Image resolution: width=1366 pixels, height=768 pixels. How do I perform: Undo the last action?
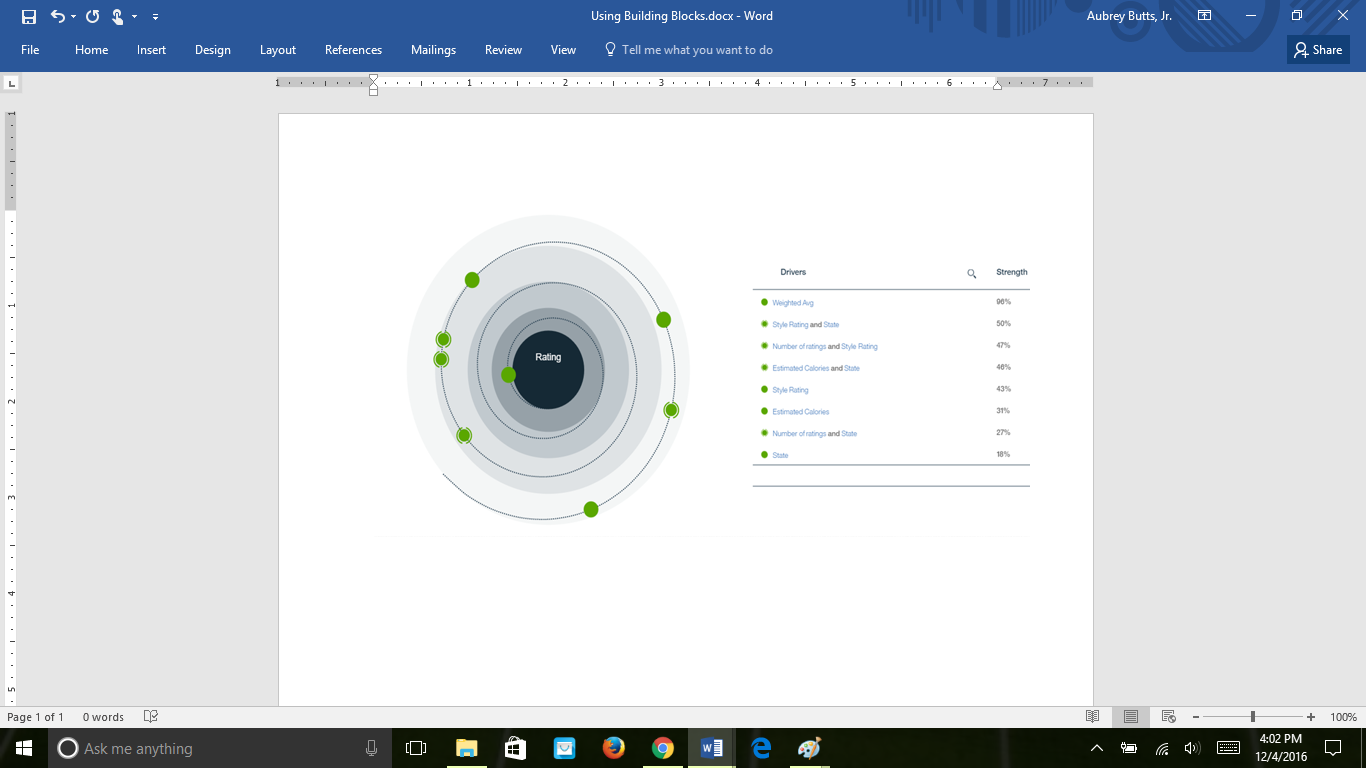click(58, 16)
